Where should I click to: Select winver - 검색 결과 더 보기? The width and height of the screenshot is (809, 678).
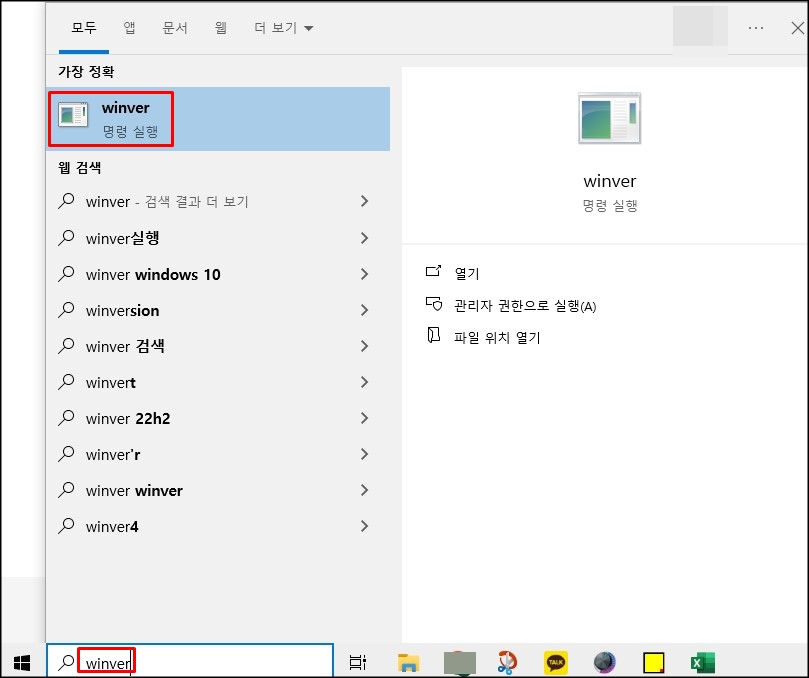pos(218,201)
